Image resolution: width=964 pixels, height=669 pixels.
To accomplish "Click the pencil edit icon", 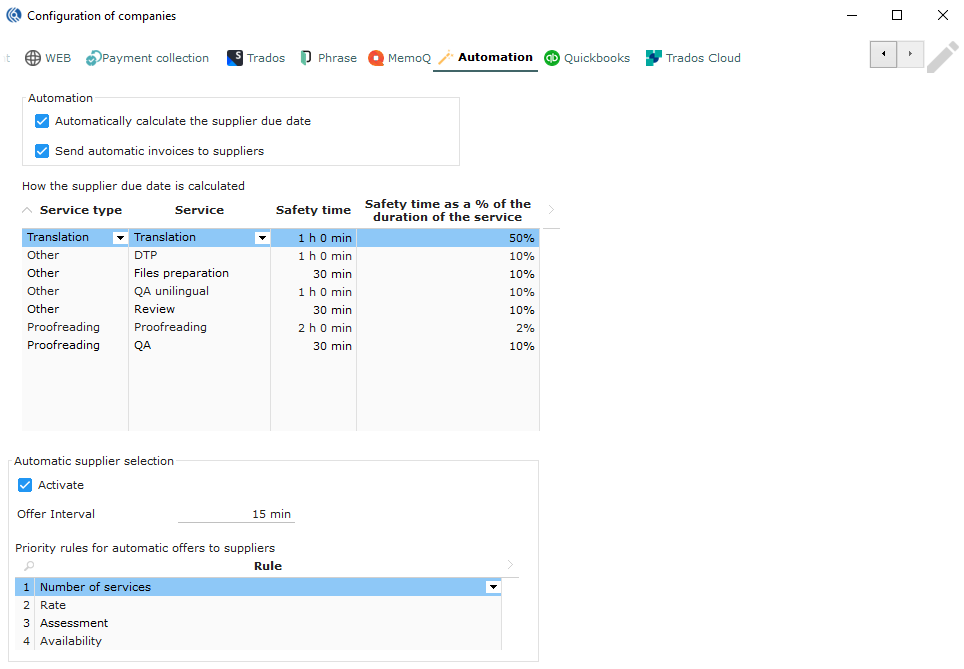I will (941, 57).
